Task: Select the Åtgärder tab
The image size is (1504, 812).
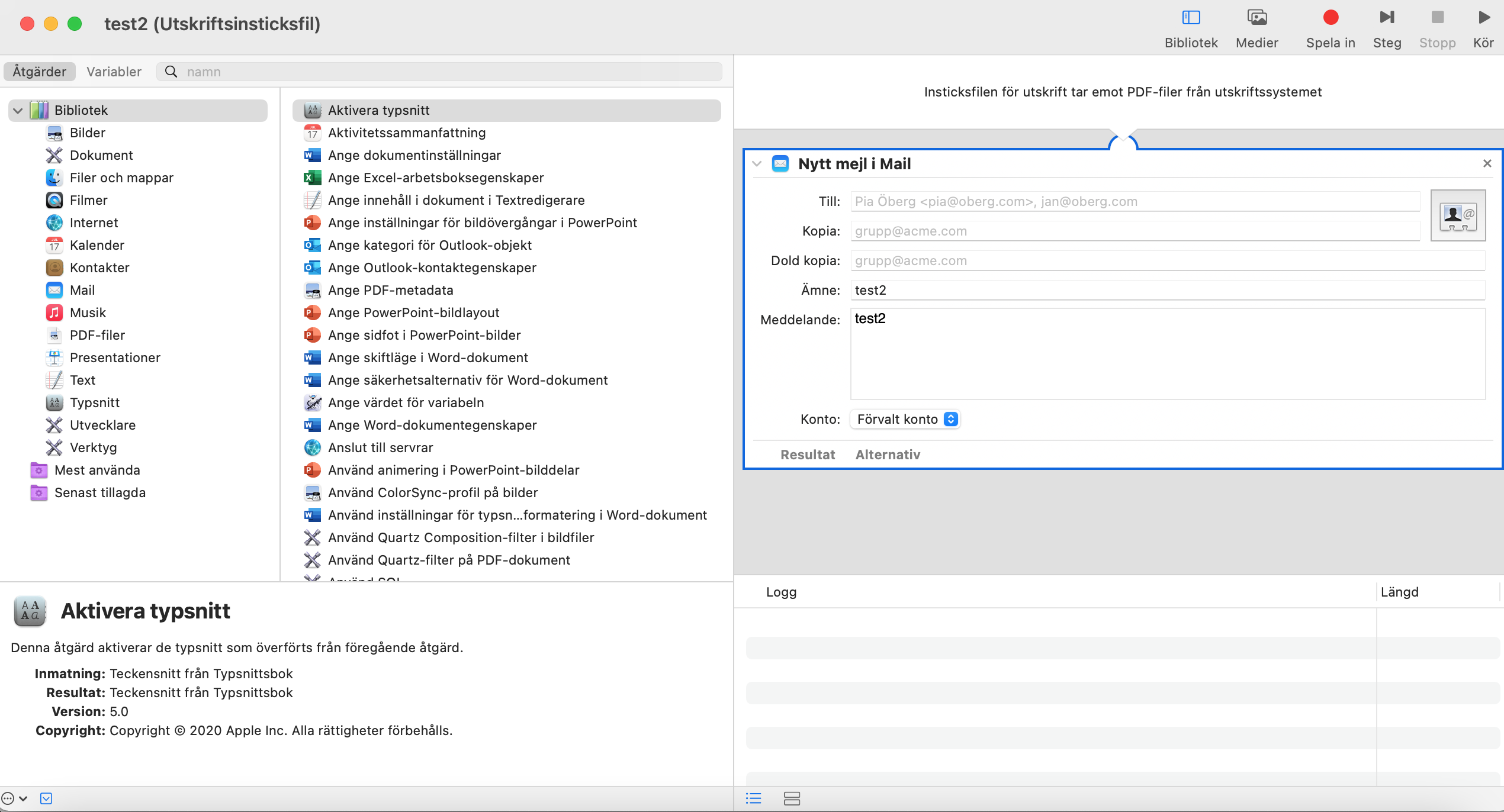Action: click(x=40, y=72)
